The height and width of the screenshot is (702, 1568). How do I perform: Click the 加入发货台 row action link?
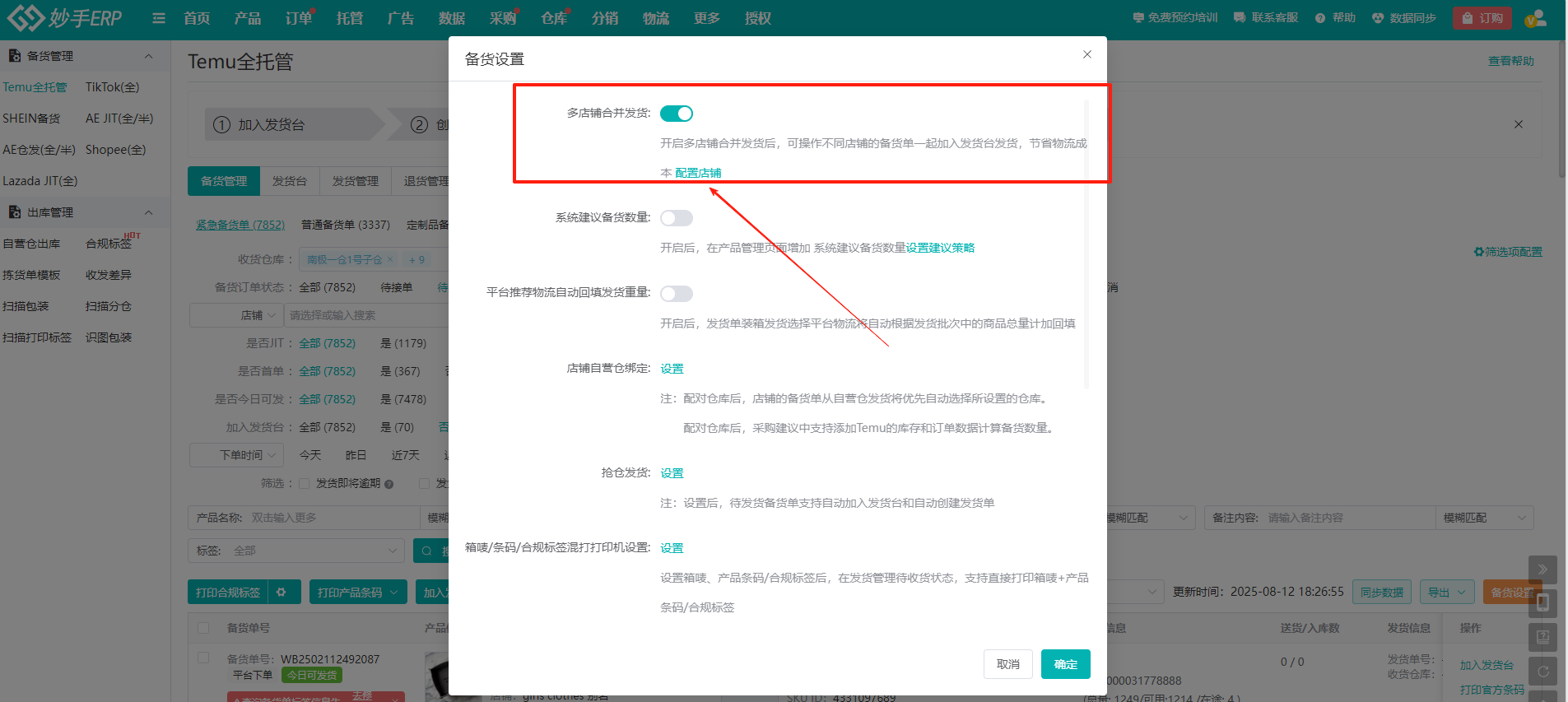click(1487, 665)
